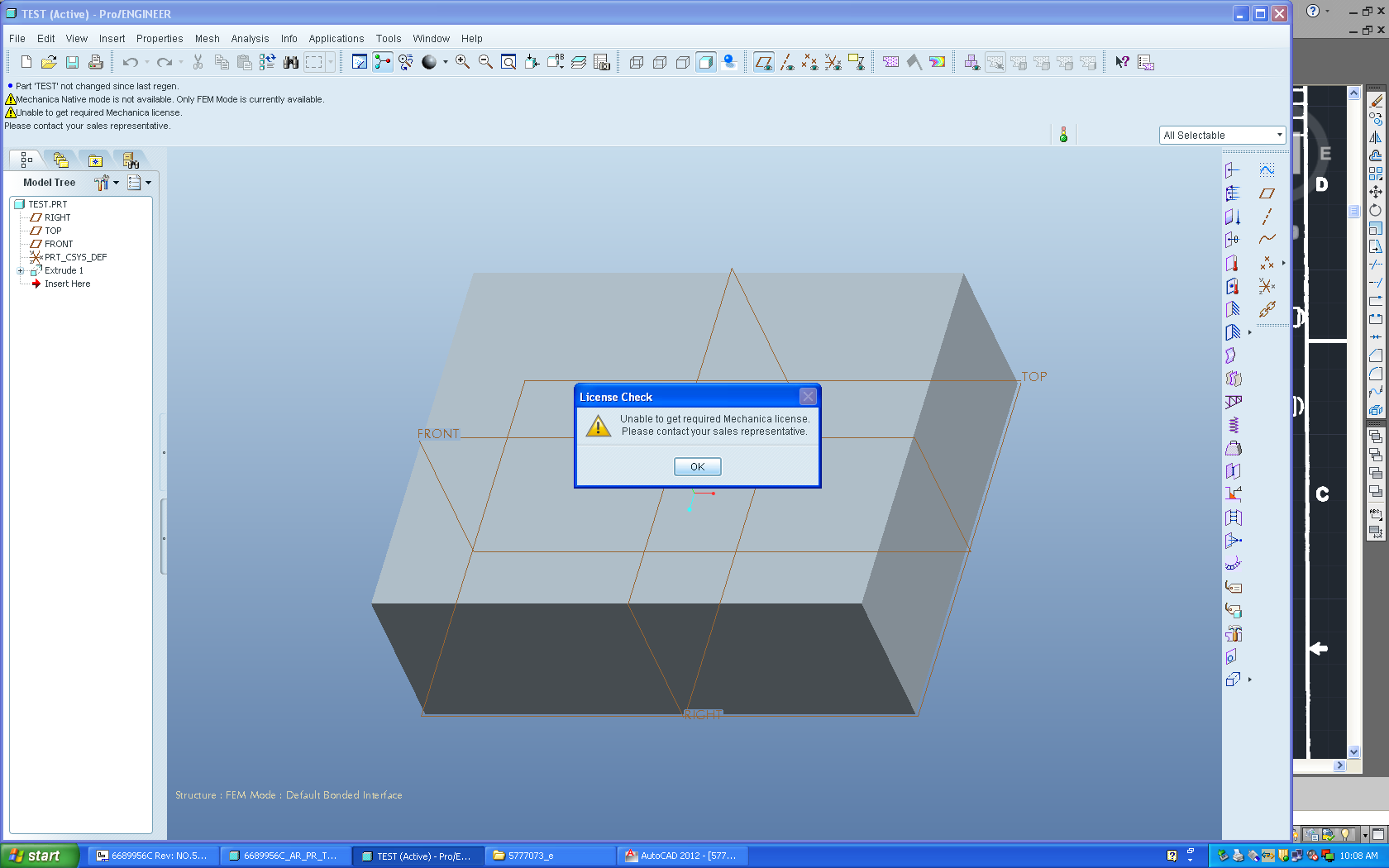Toggle datum planes display
This screenshot has width=1389, height=868.
(764, 62)
